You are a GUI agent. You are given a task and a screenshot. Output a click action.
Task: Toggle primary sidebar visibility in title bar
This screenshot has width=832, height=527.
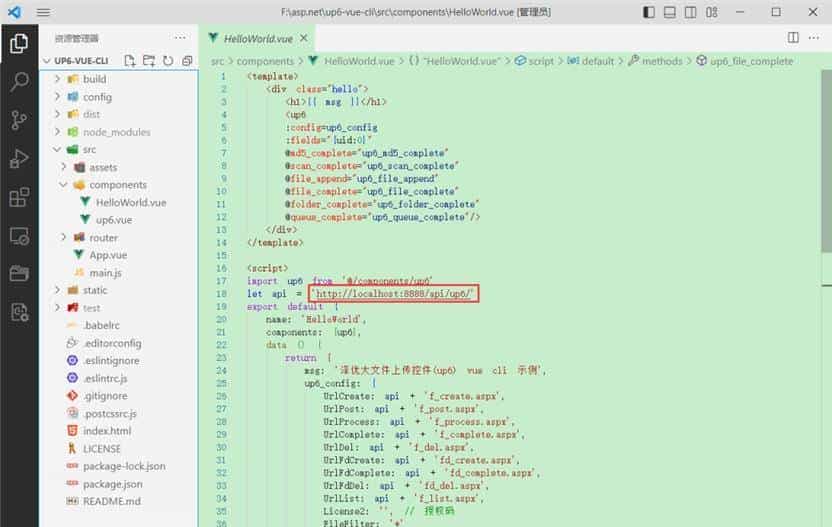[651, 12]
